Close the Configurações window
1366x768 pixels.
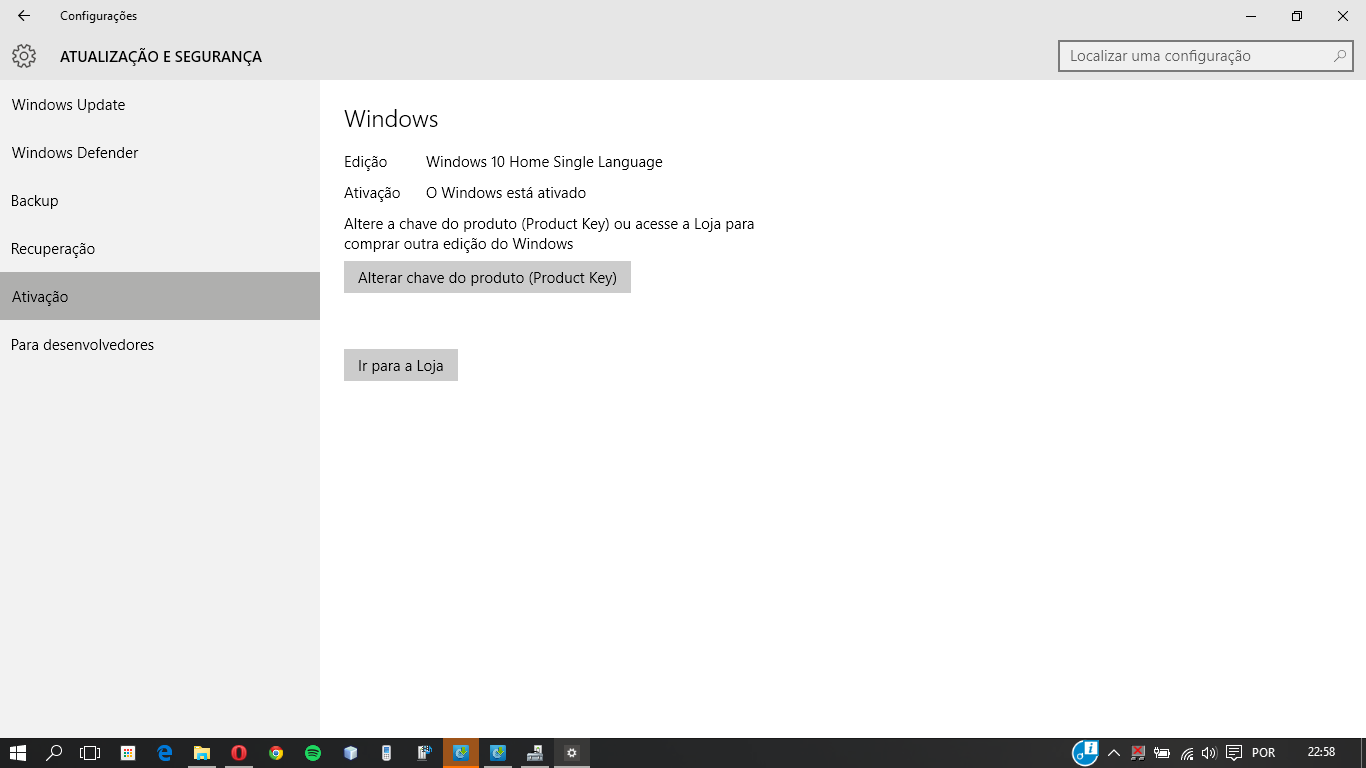[x=1343, y=16]
